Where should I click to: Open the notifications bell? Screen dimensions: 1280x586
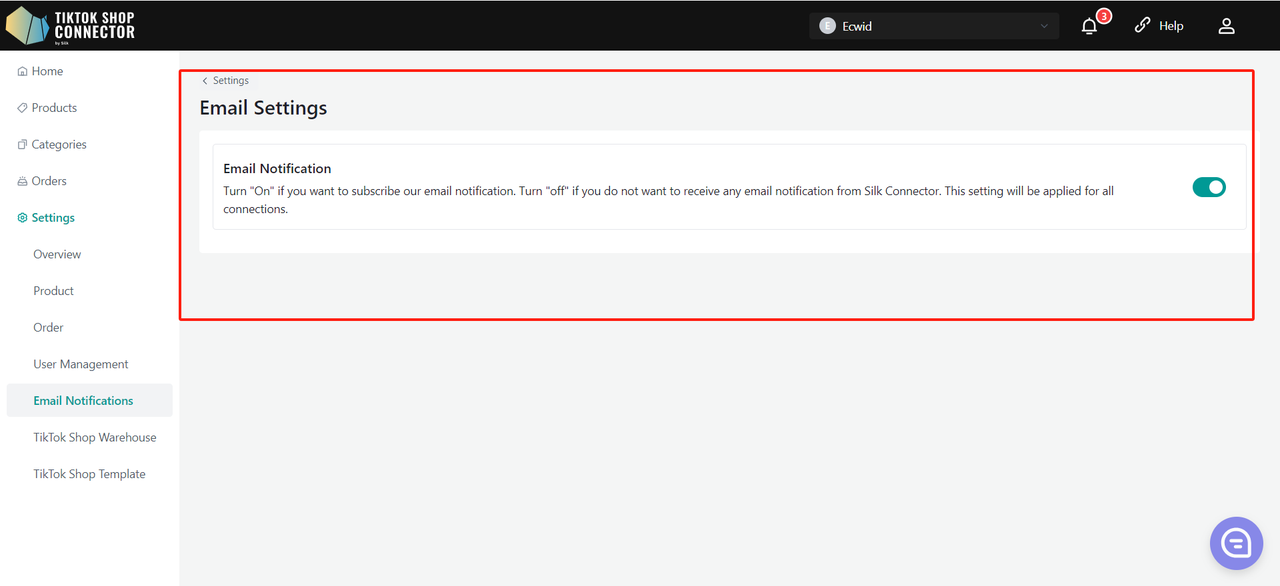(1090, 26)
